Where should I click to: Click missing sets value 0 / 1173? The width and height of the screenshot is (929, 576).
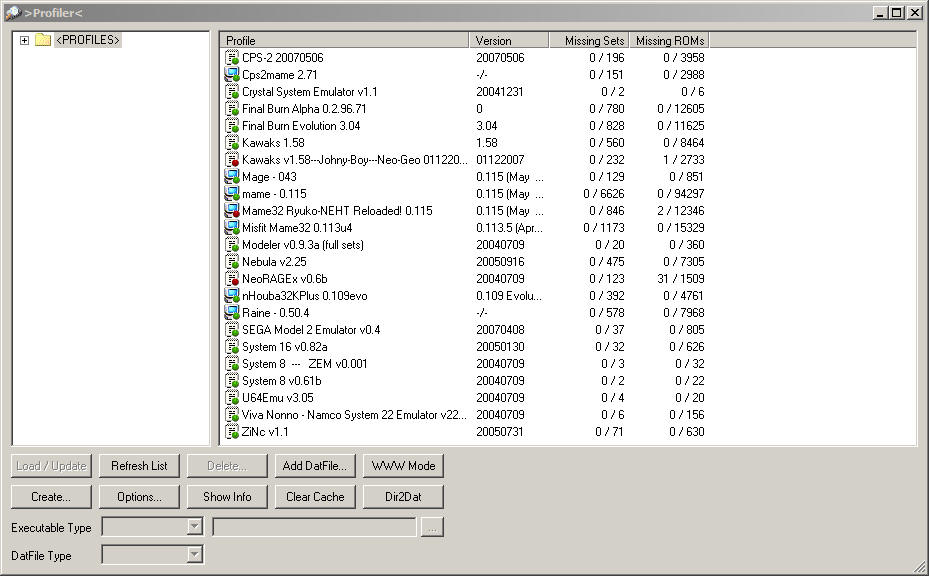[604, 228]
